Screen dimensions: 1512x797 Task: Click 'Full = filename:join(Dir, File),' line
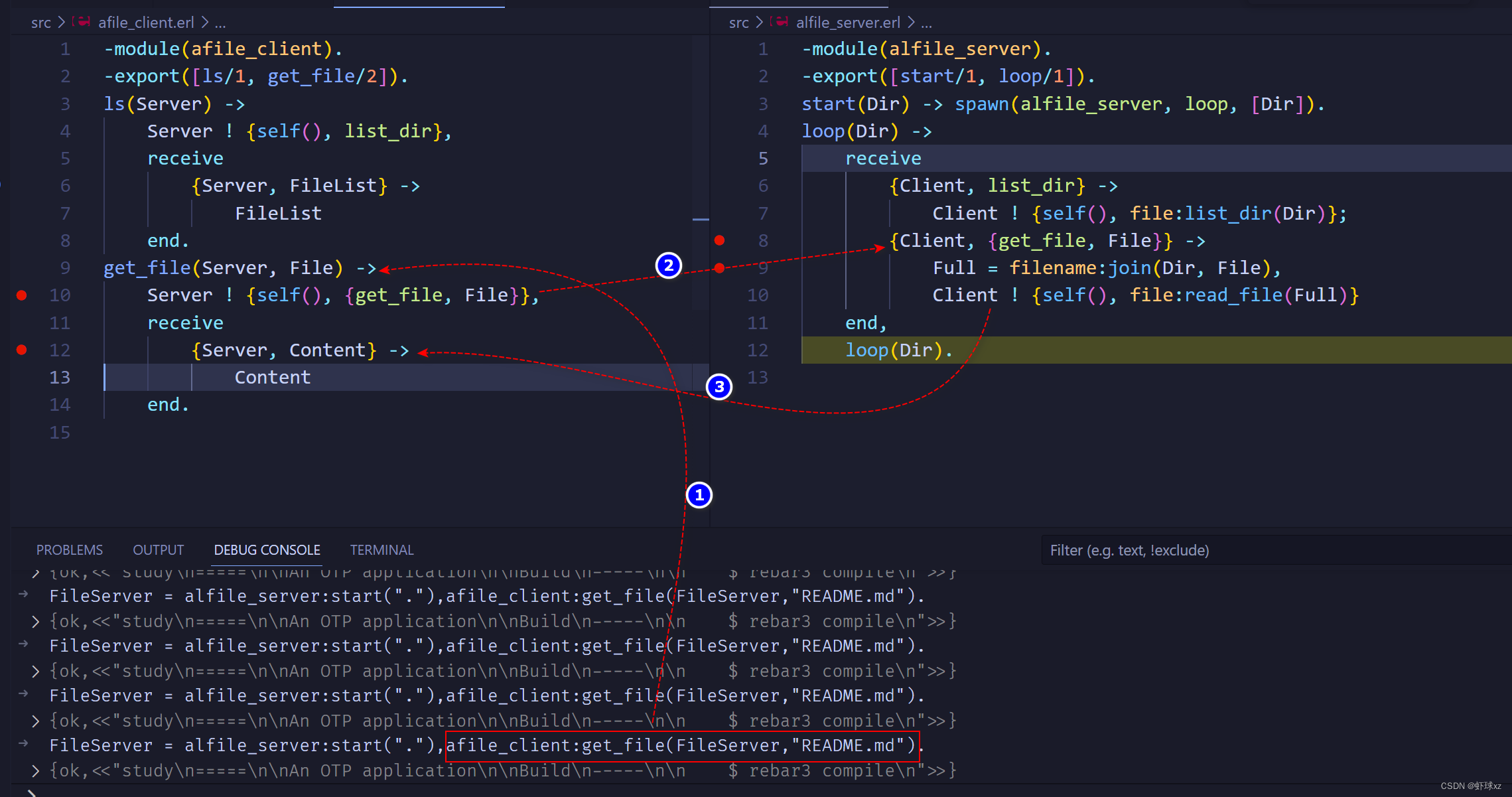pyautogui.click(x=1107, y=268)
